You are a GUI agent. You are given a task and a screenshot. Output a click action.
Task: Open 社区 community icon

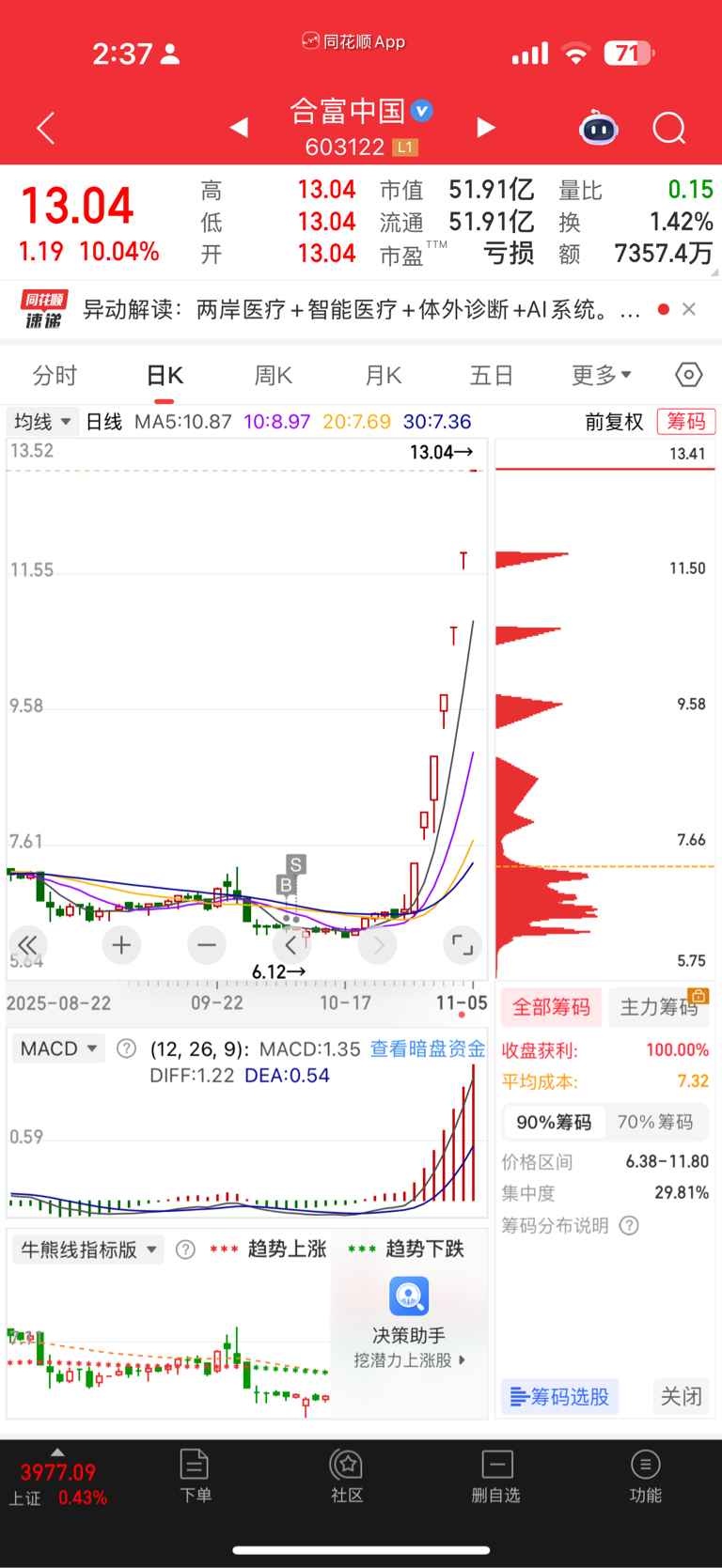(347, 1477)
